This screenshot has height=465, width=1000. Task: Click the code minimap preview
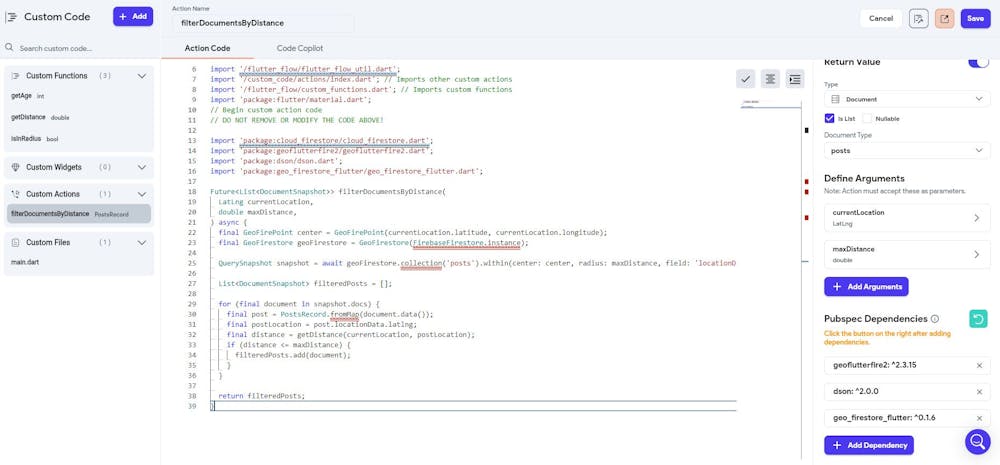pos(770,105)
